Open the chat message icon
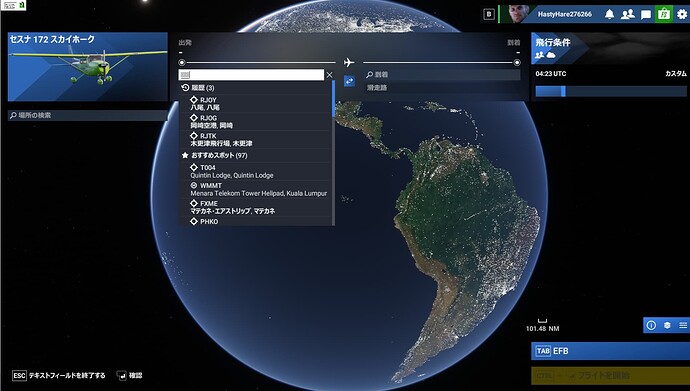690x391 pixels. [646, 15]
